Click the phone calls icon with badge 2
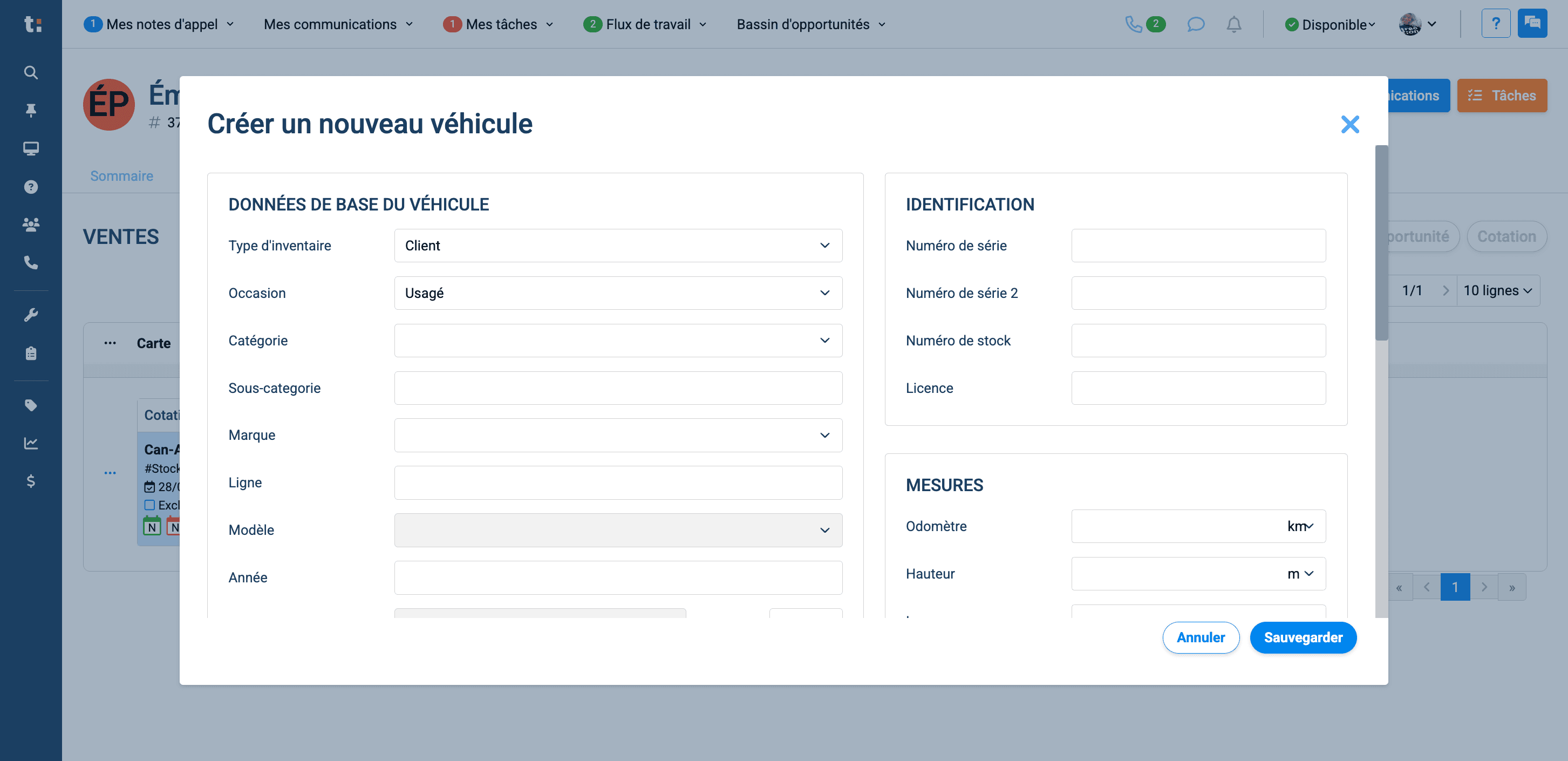This screenshot has width=1568, height=761. pos(1144,24)
